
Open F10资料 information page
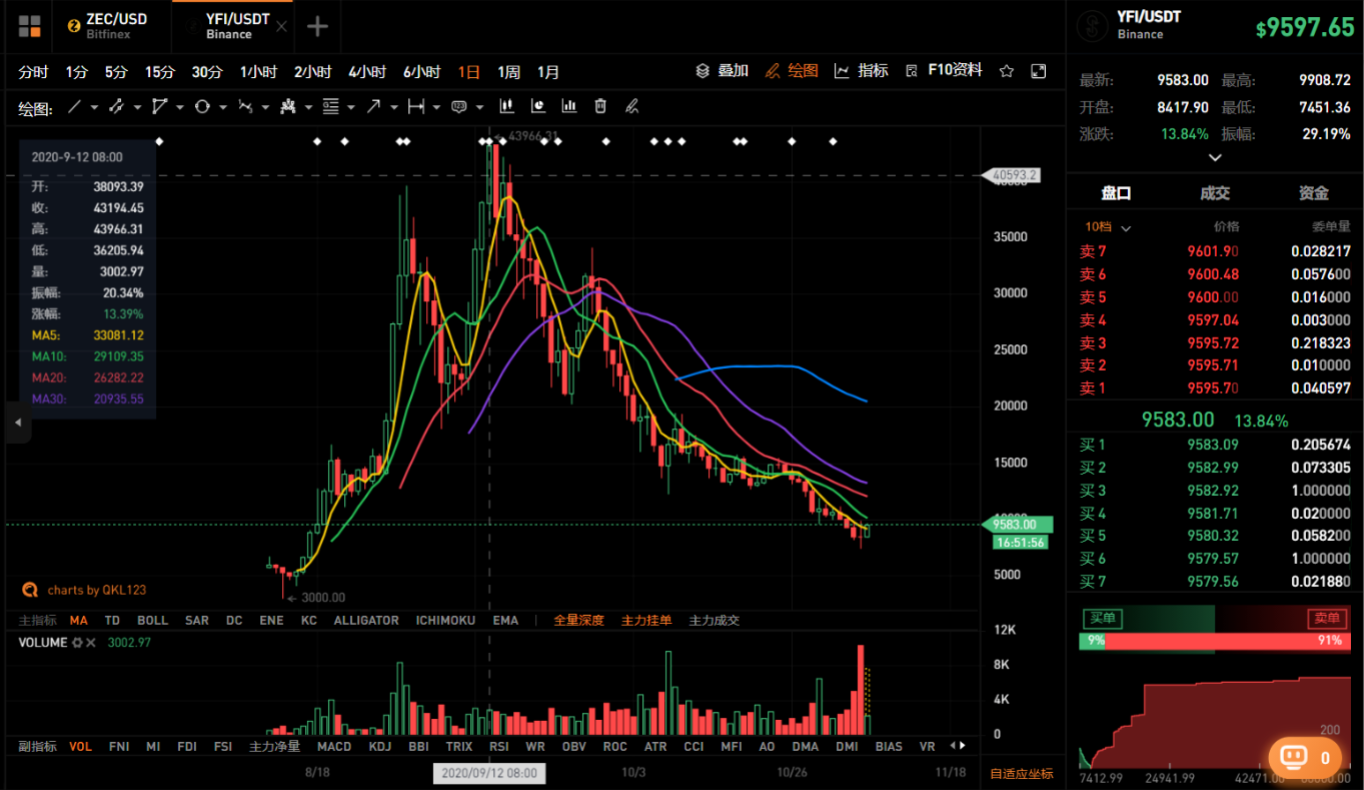click(x=945, y=70)
